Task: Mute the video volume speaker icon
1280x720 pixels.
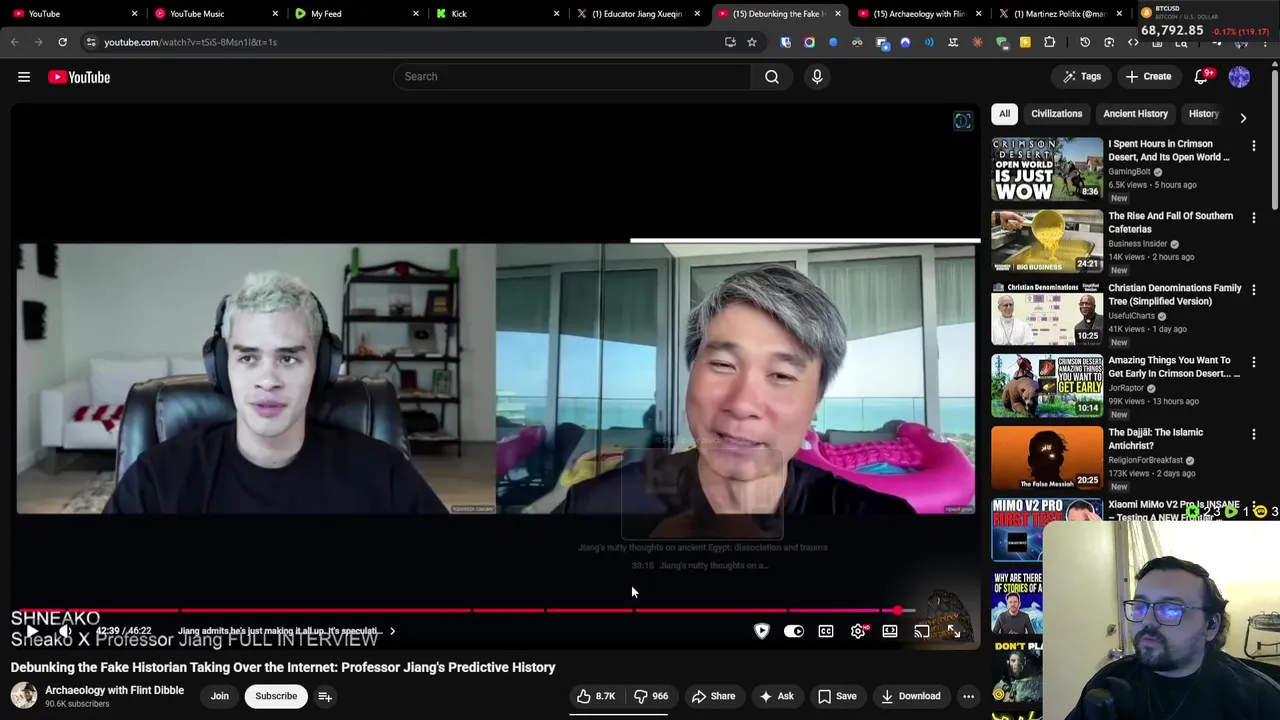Action: (x=65, y=632)
